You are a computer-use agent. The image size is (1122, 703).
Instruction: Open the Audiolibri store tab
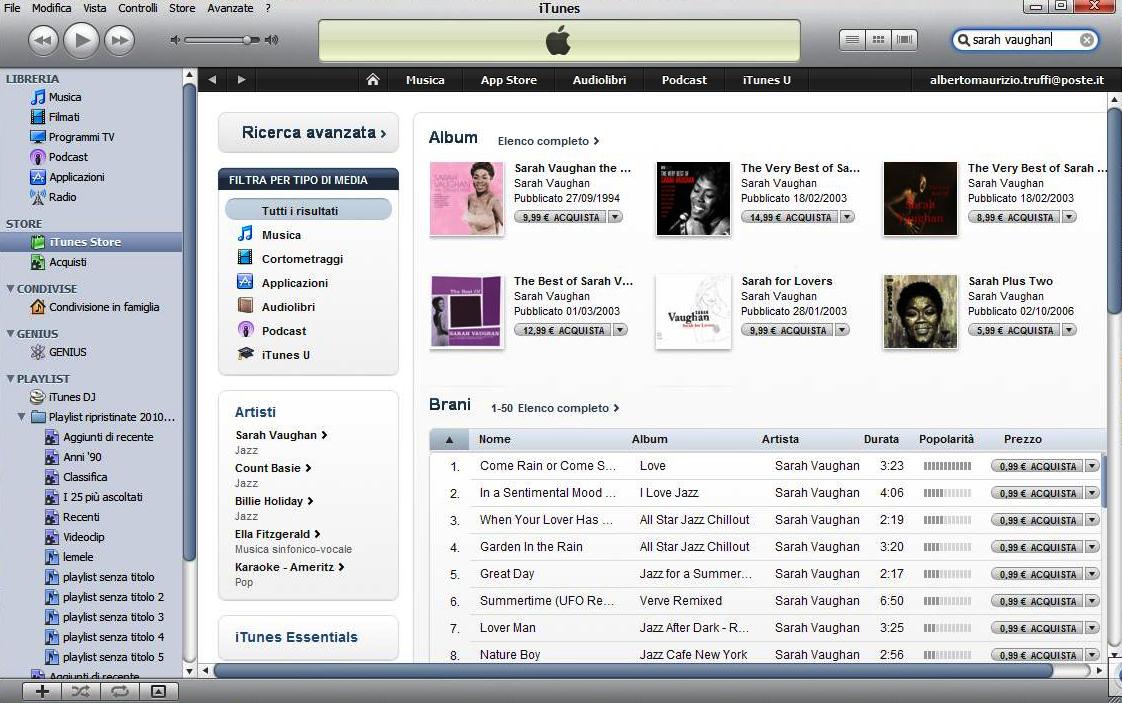coord(599,80)
